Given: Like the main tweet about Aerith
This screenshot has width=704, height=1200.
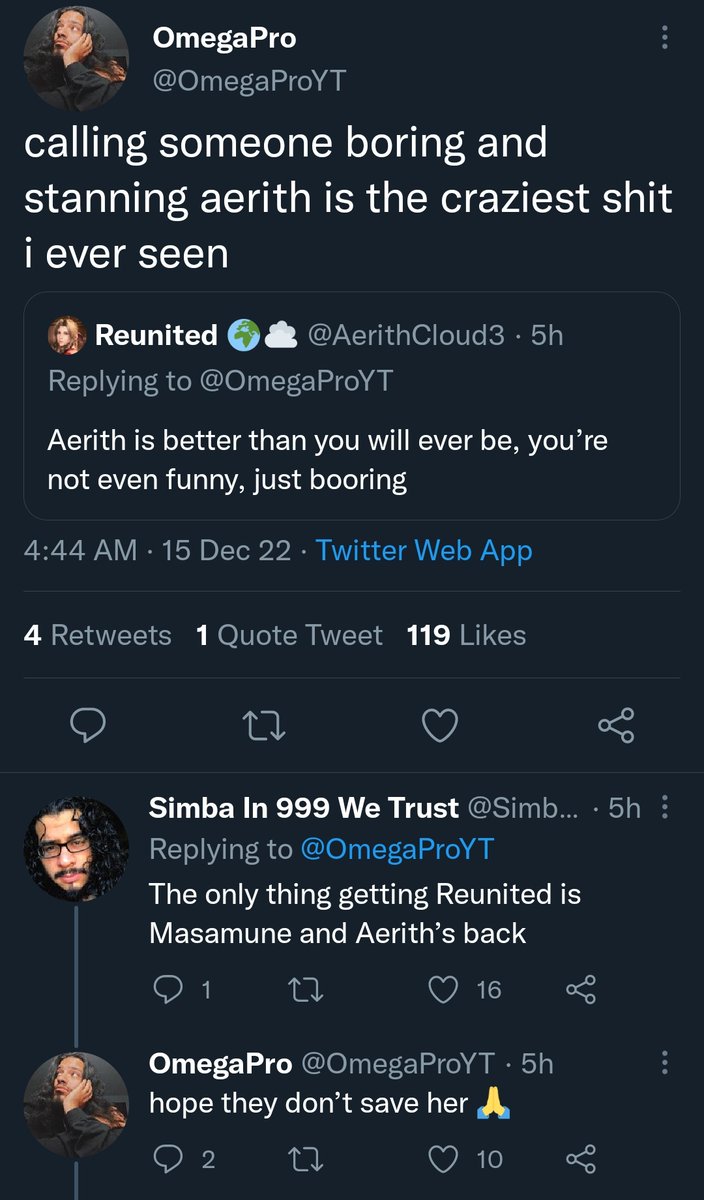Looking at the screenshot, I should (x=439, y=725).
